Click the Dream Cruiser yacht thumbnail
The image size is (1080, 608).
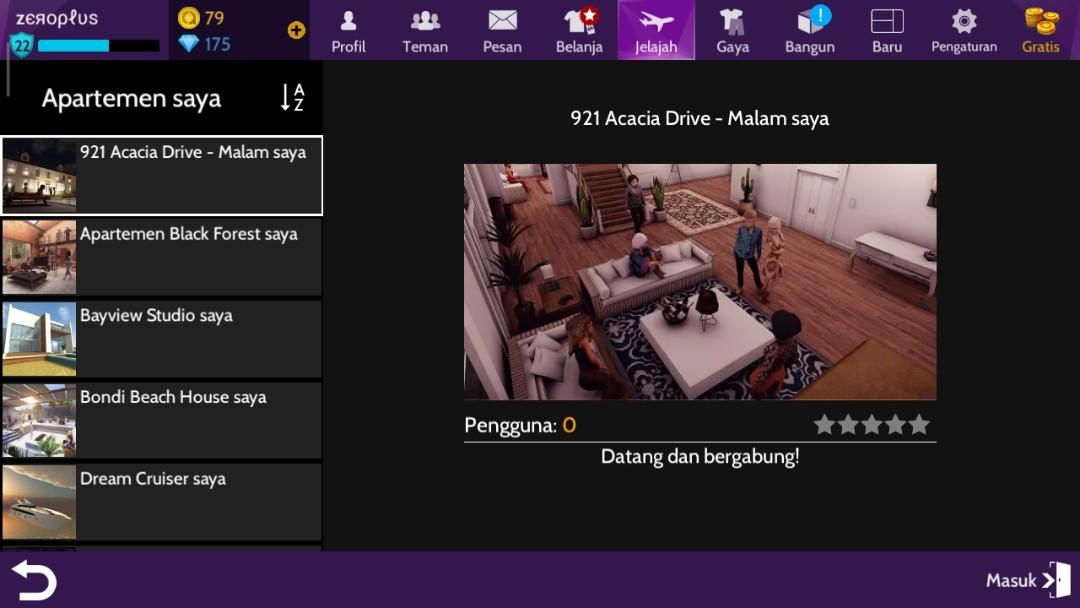click(39, 502)
